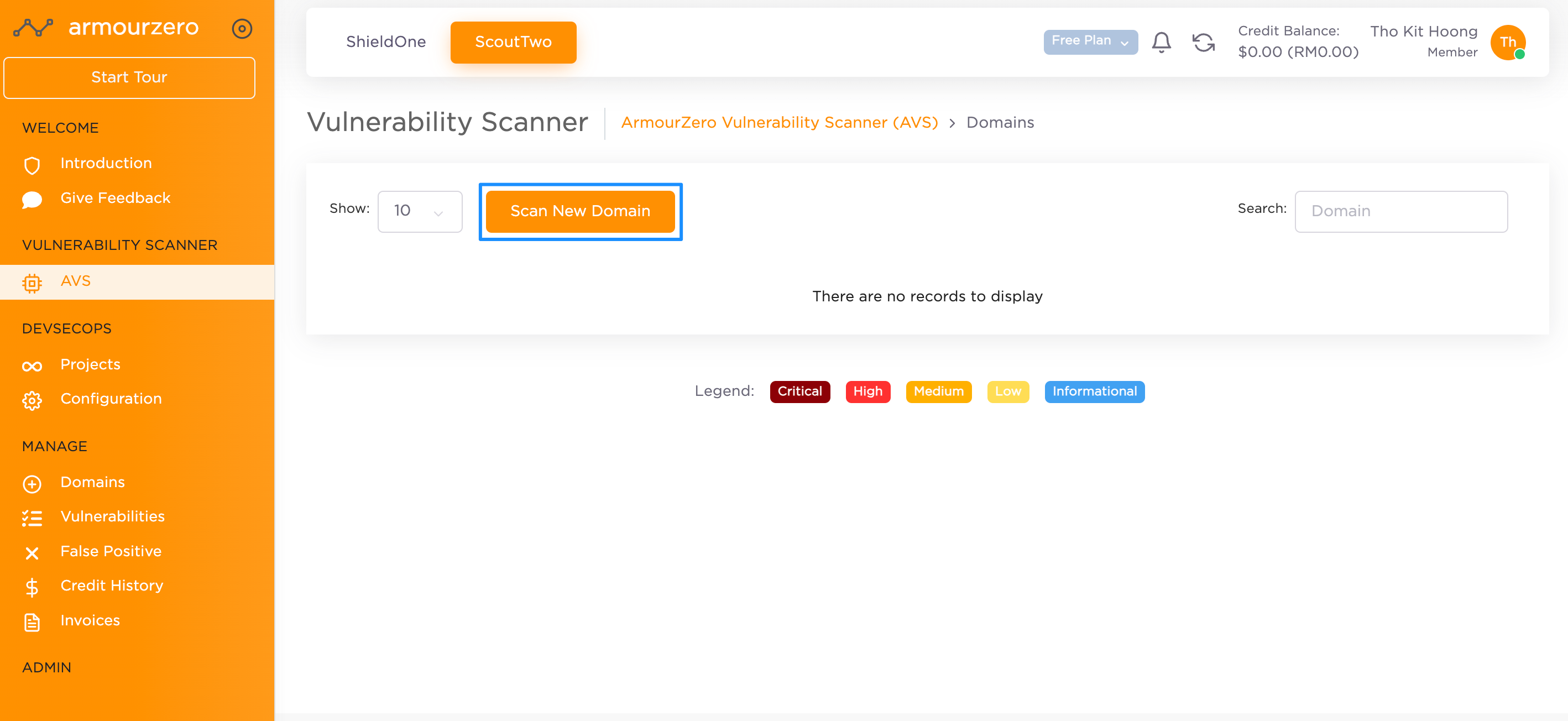Click the MANAGE section heading
Viewport: 1568px width, 721px height.
coord(55,446)
